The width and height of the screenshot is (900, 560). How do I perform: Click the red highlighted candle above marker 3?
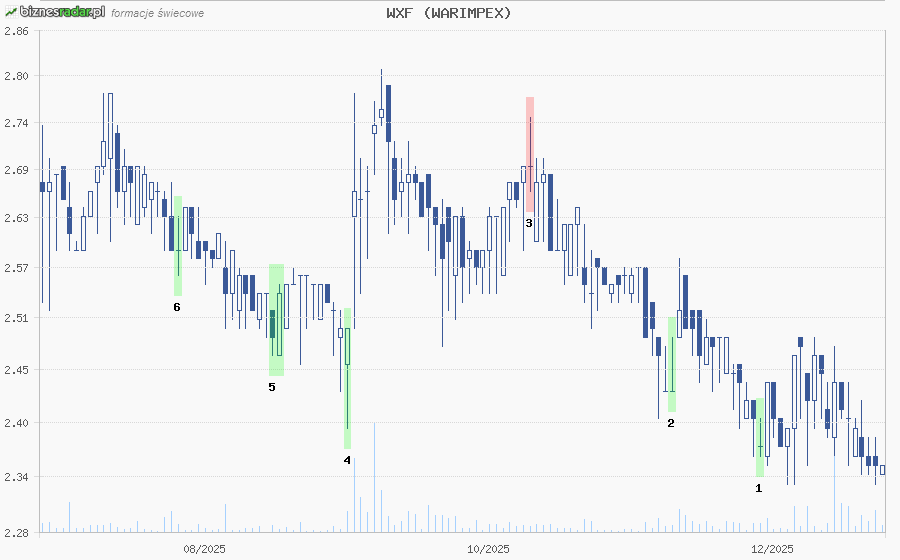(530, 154)
